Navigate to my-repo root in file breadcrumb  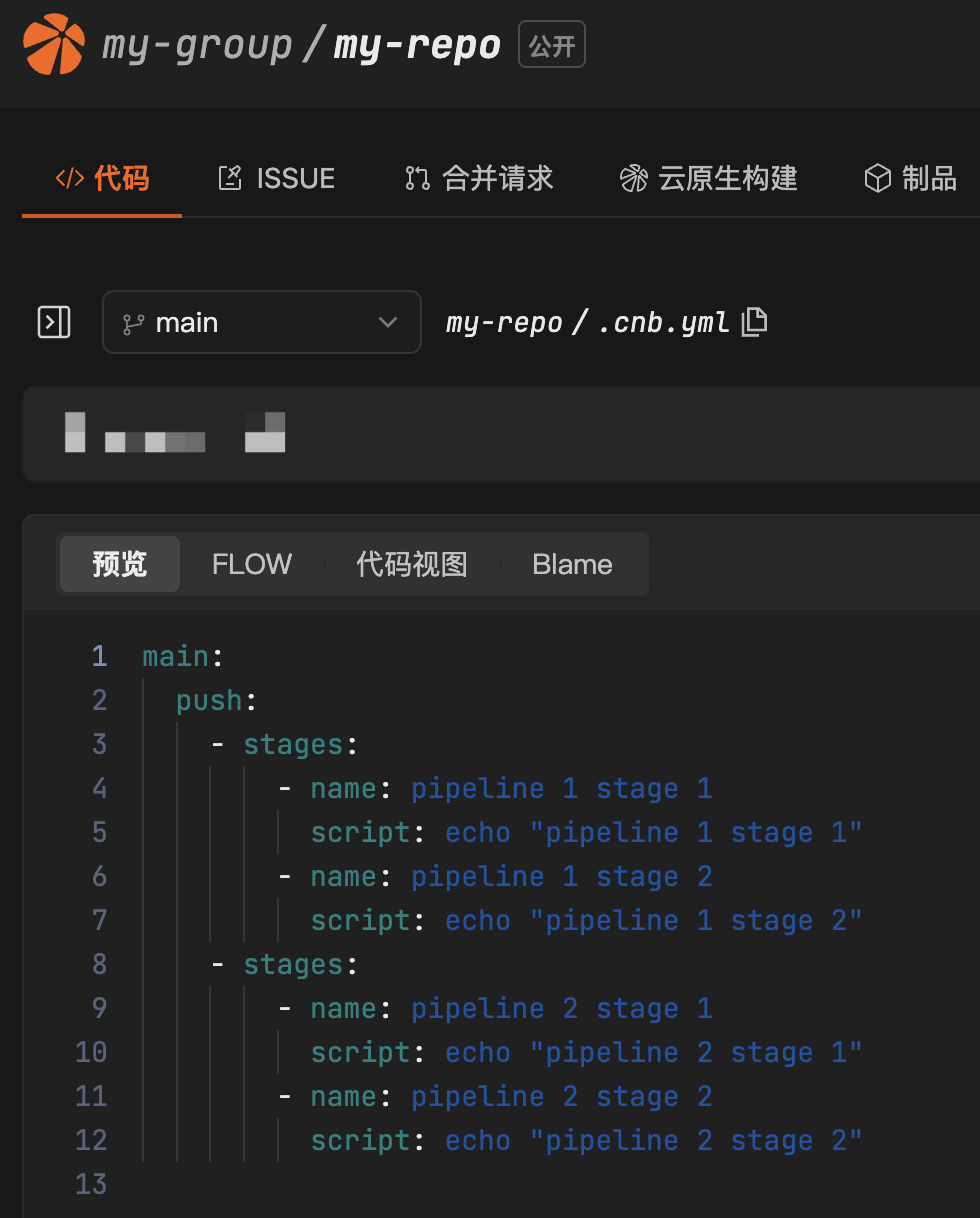[x=504, y=323]
